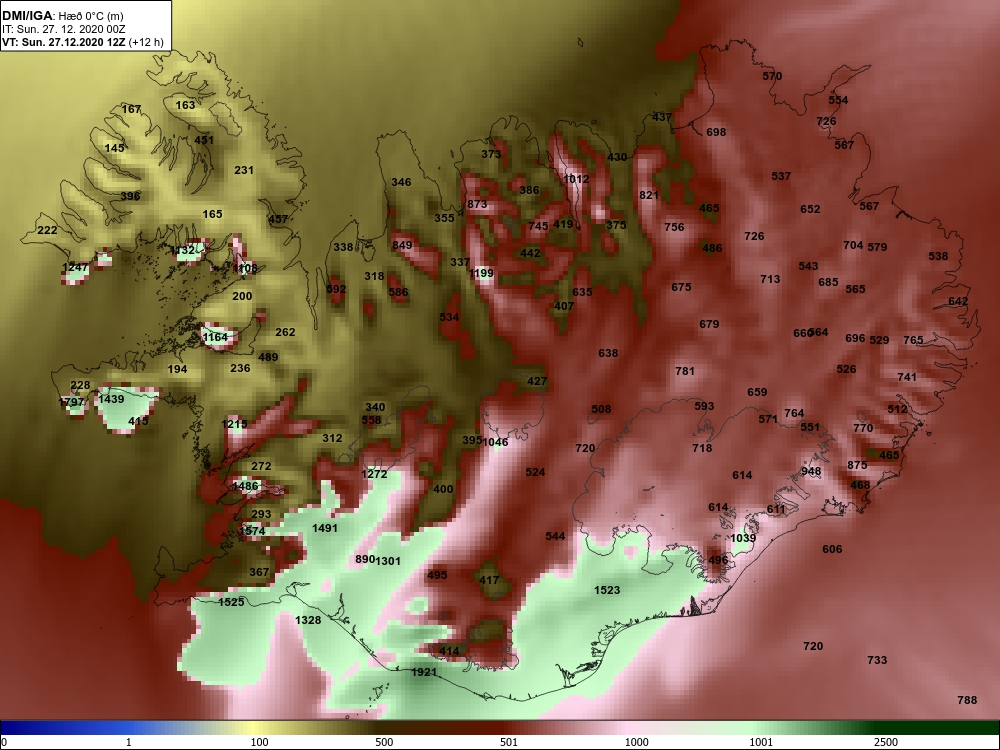The image size is (1000, 750).
Task: Click the map value '570' in the northeast
Action: click(772, 76)
